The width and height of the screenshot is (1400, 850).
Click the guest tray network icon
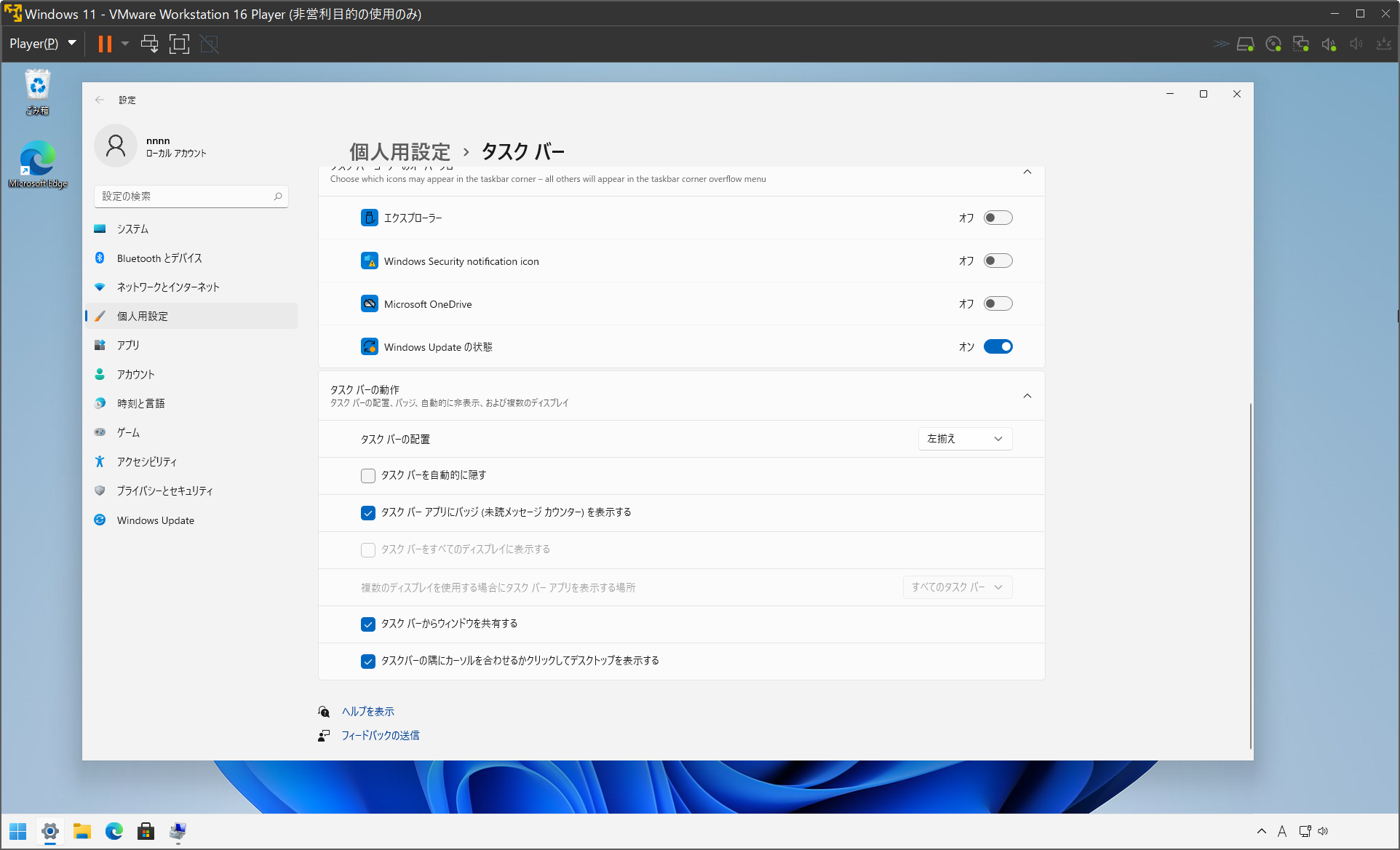pos(1305,831)
